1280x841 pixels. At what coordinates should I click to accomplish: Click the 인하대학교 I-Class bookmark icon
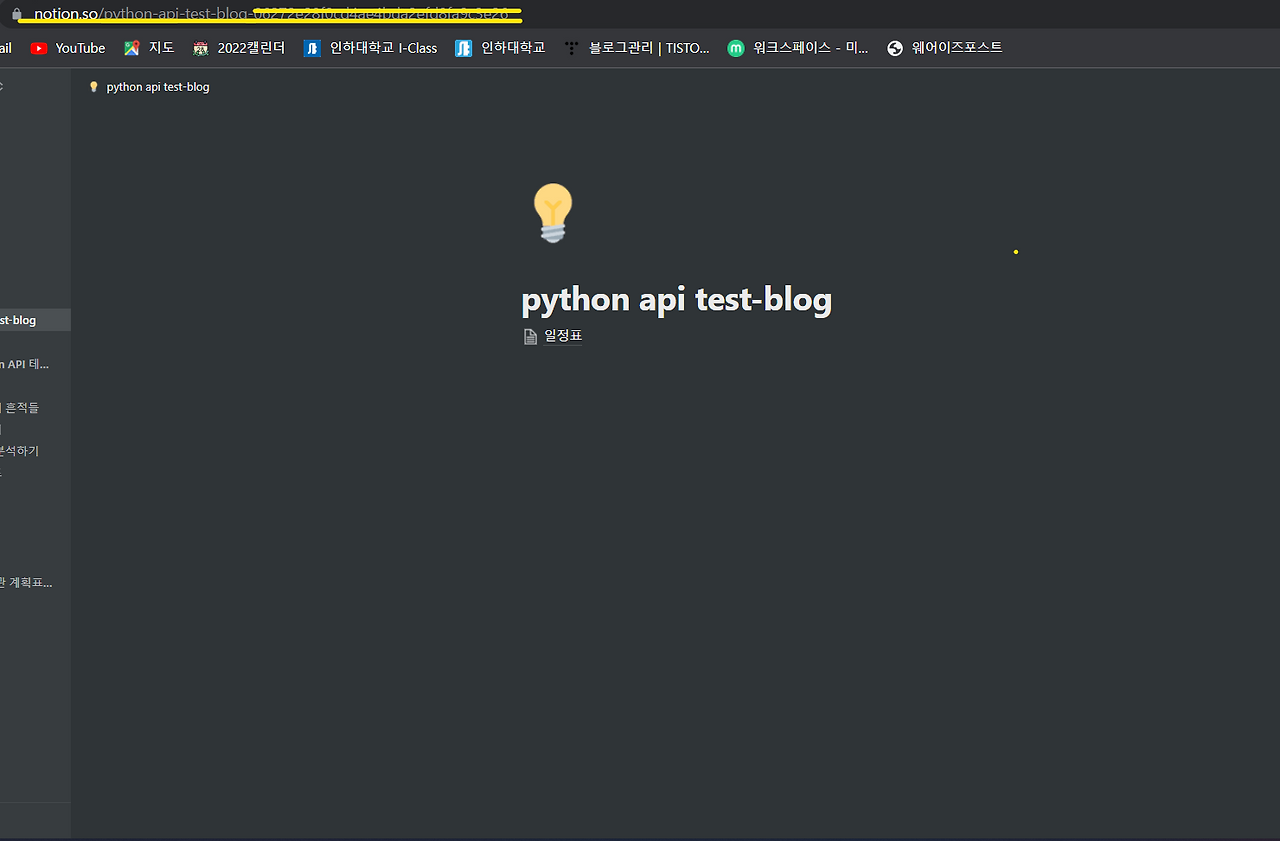click(x=311, y=47)
